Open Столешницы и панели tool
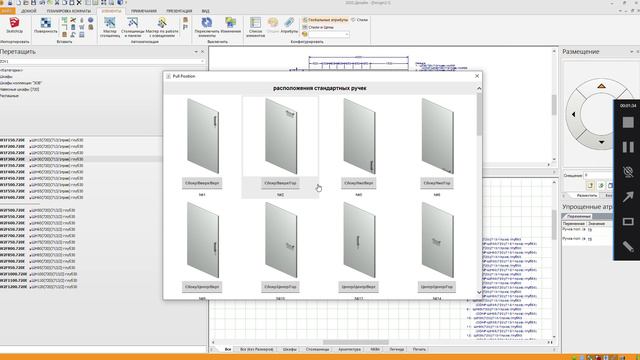This screenshot has height=360, width=640. coord(133,27)
